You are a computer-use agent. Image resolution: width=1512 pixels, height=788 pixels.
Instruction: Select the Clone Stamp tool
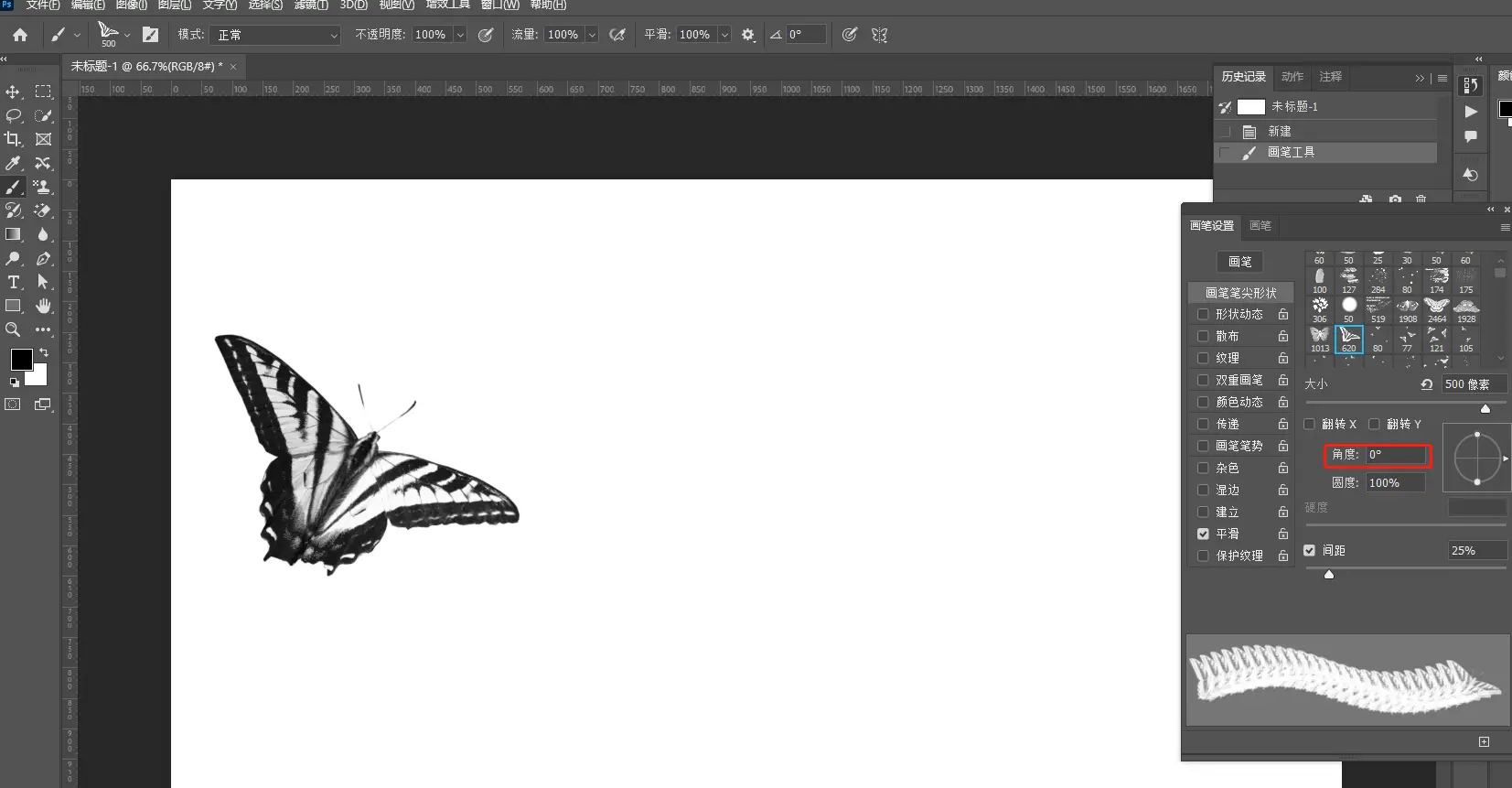(42, 187)
